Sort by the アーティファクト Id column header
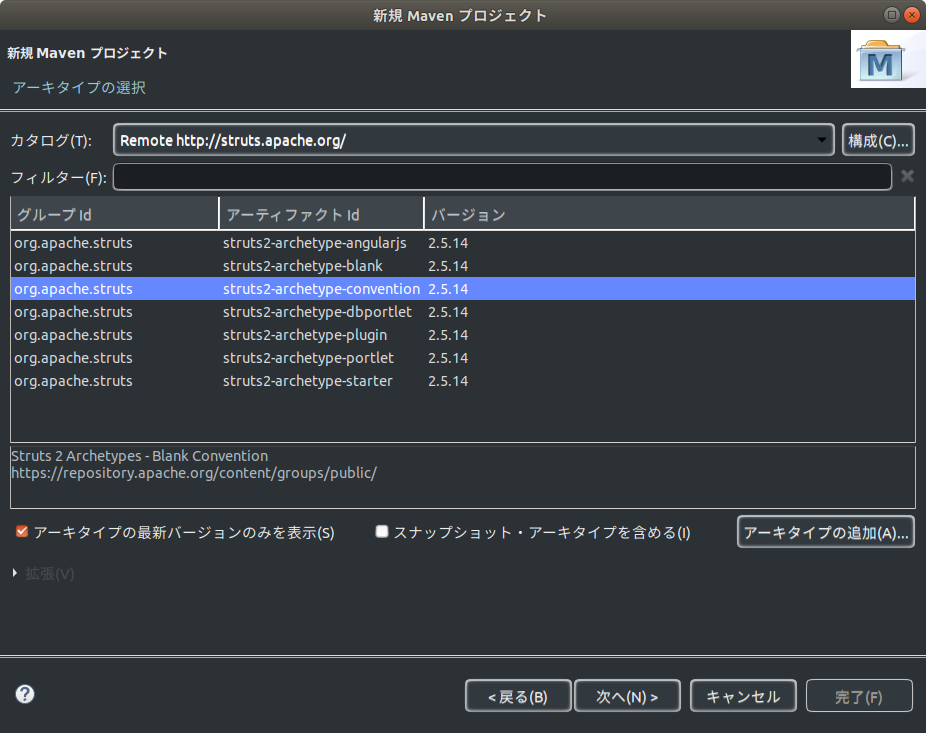 point(321,214)
